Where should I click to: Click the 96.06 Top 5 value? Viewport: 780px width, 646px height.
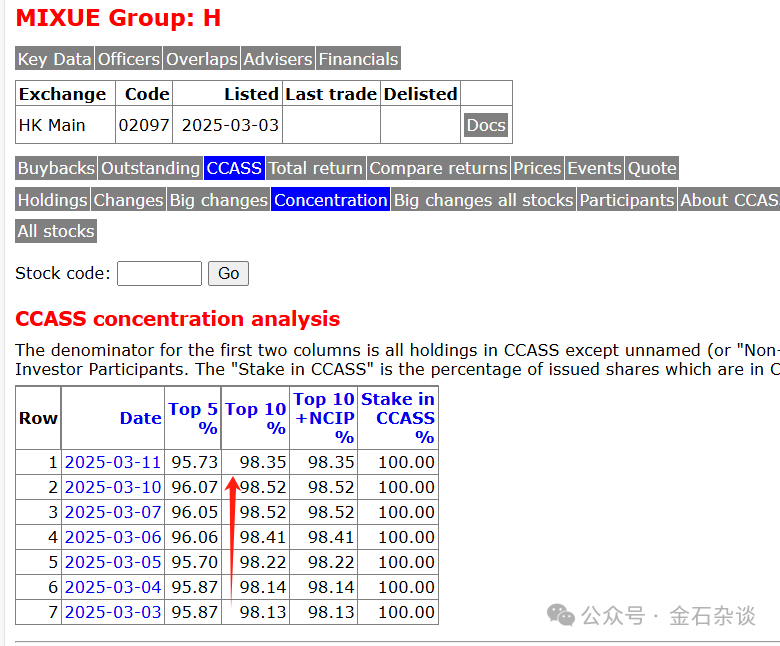195,538
